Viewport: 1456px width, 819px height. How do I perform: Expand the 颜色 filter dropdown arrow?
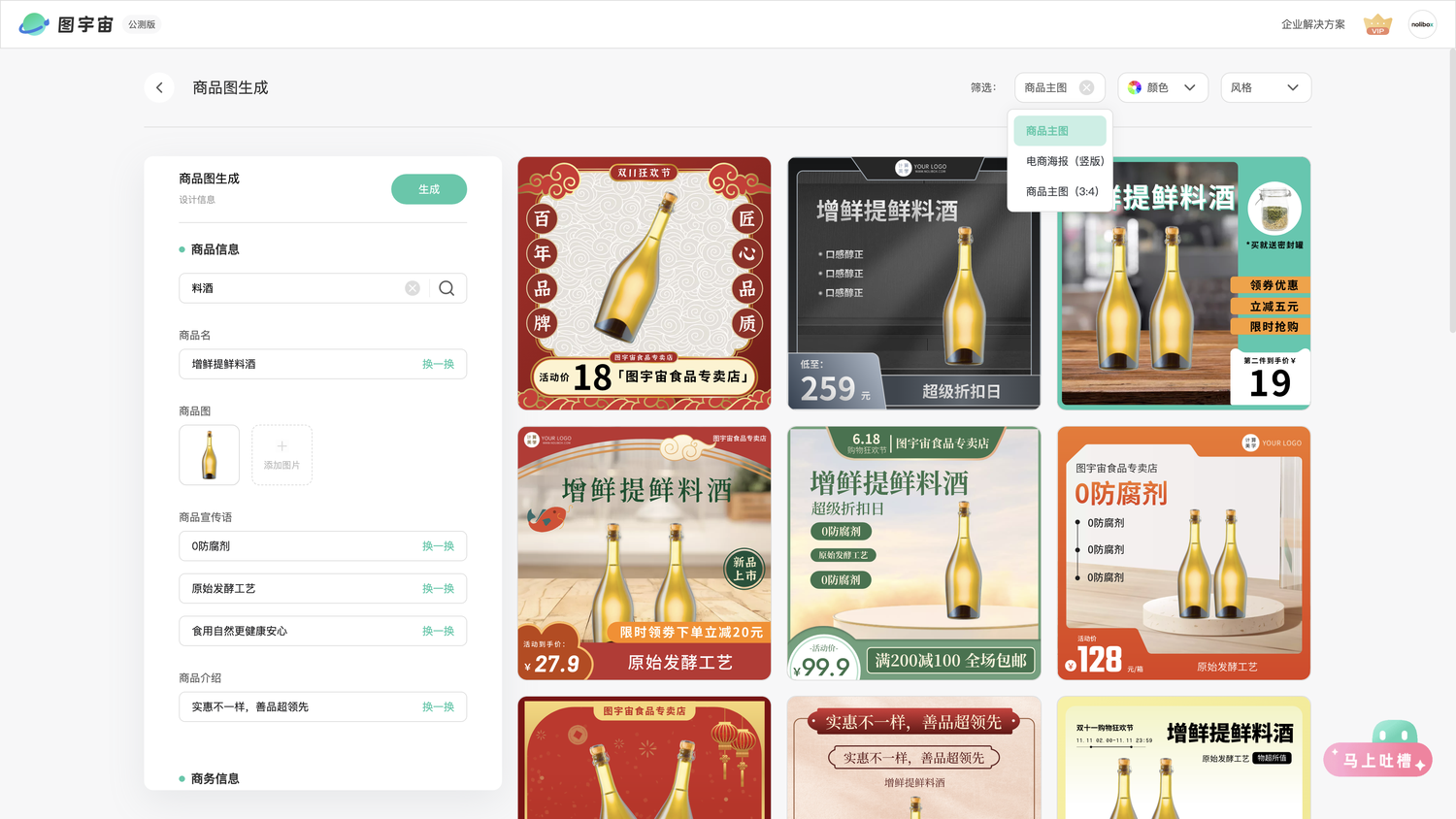coord(1189,87)
